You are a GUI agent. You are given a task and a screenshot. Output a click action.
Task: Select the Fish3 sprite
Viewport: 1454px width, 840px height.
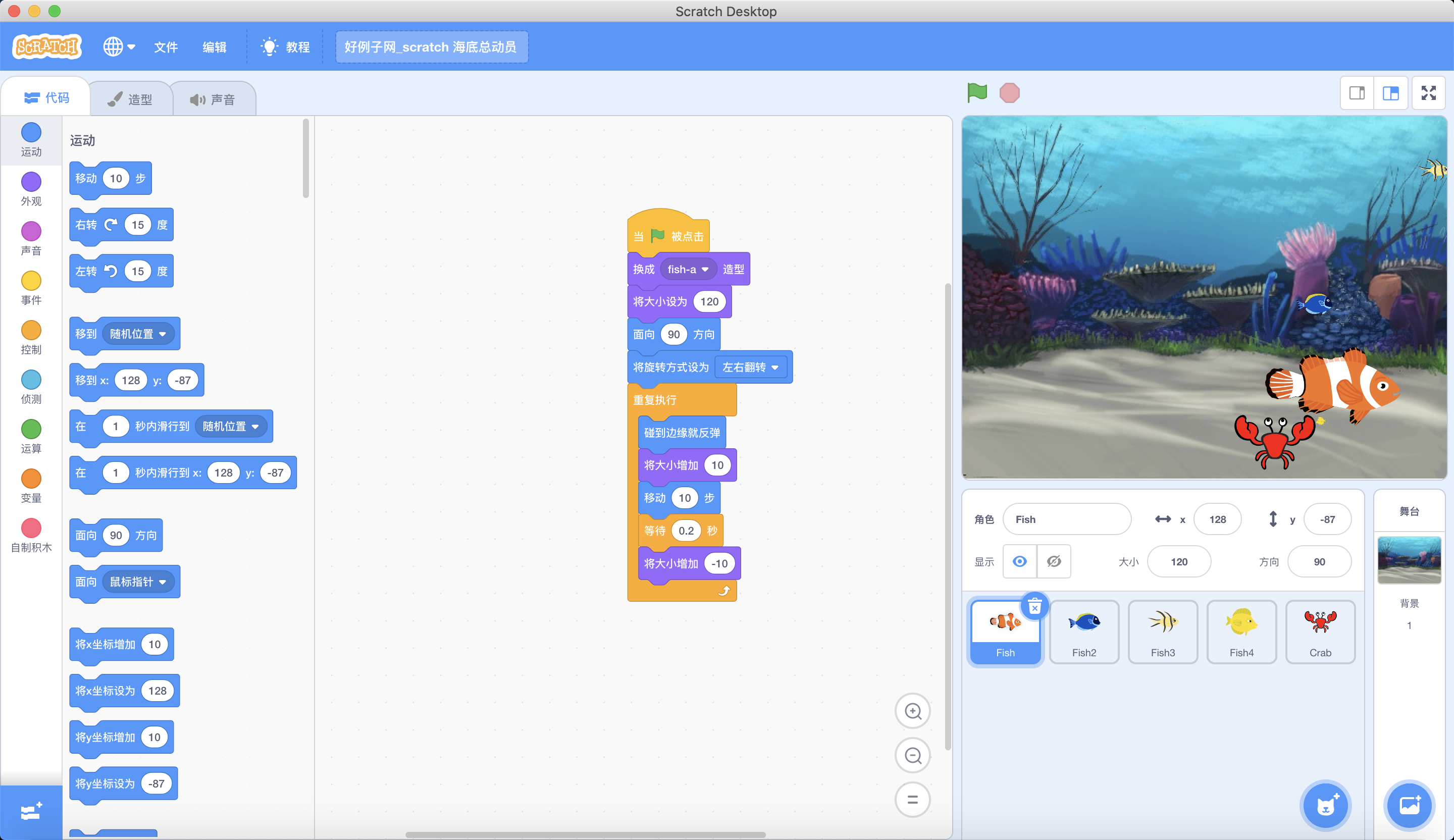(1163, 632)
